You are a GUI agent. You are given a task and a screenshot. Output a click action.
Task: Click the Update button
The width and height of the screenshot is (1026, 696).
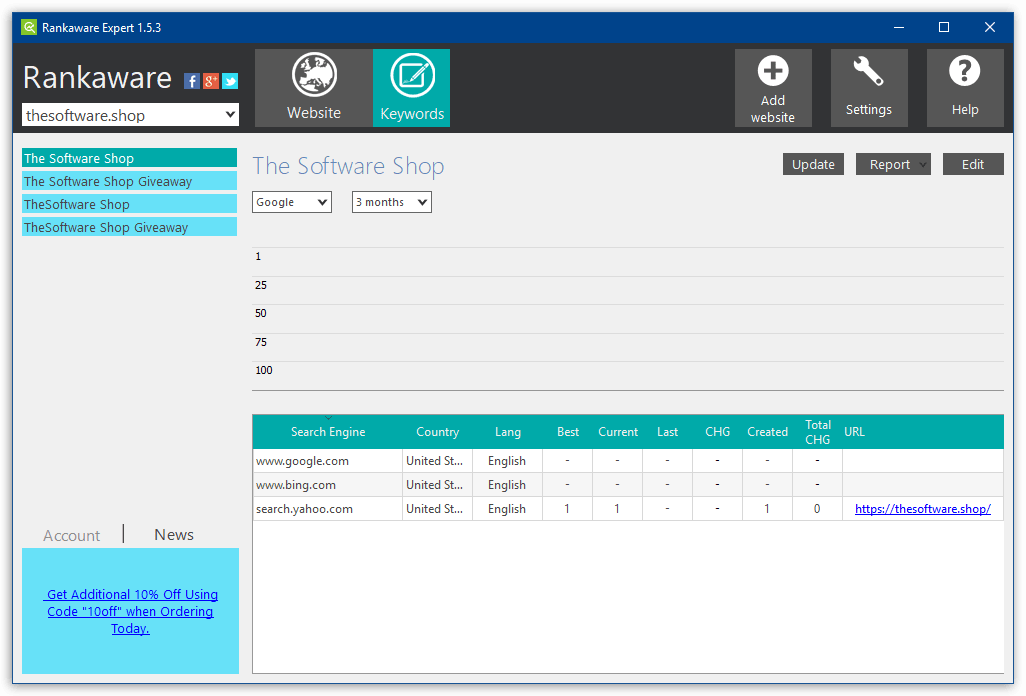pyautogui.click(x=813, y=164)
